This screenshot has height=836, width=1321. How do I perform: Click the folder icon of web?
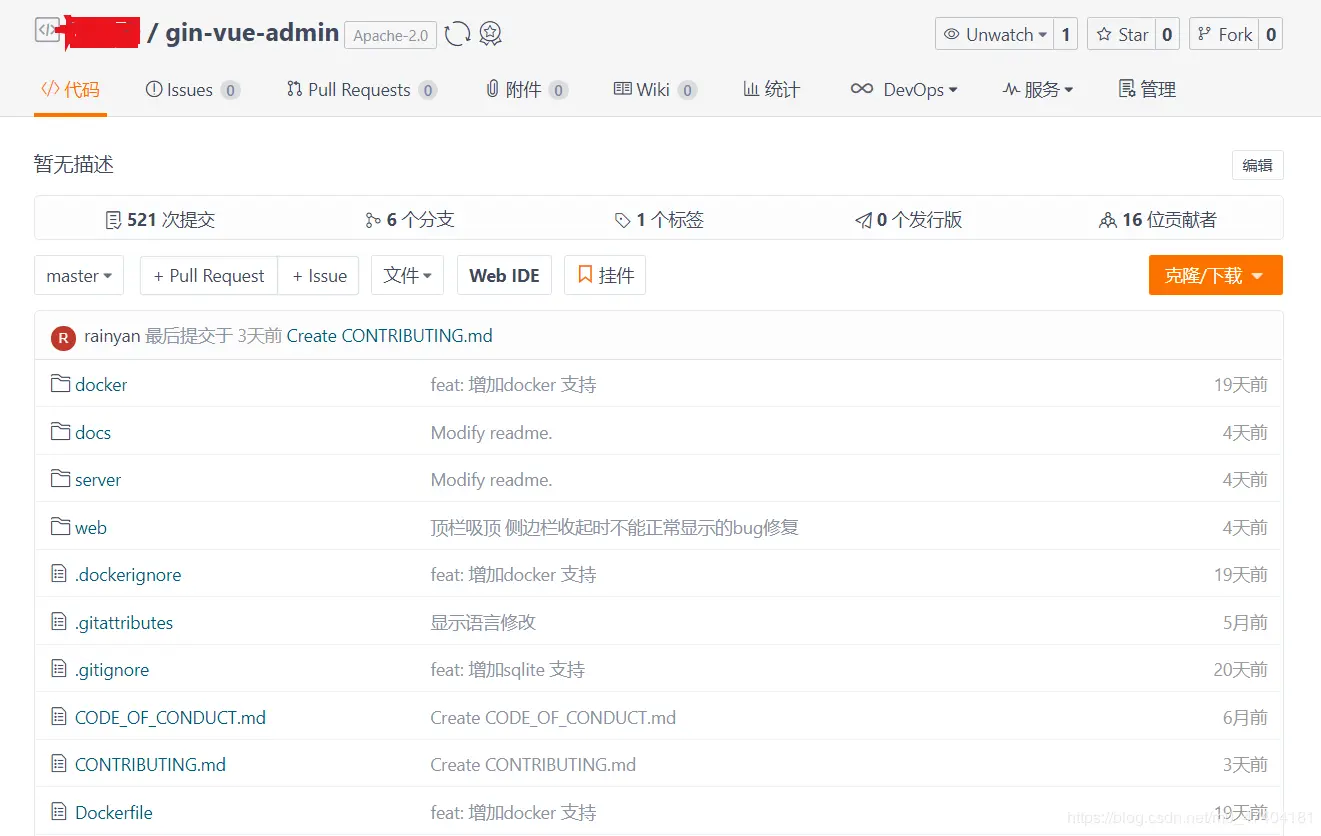click(60, 526)
